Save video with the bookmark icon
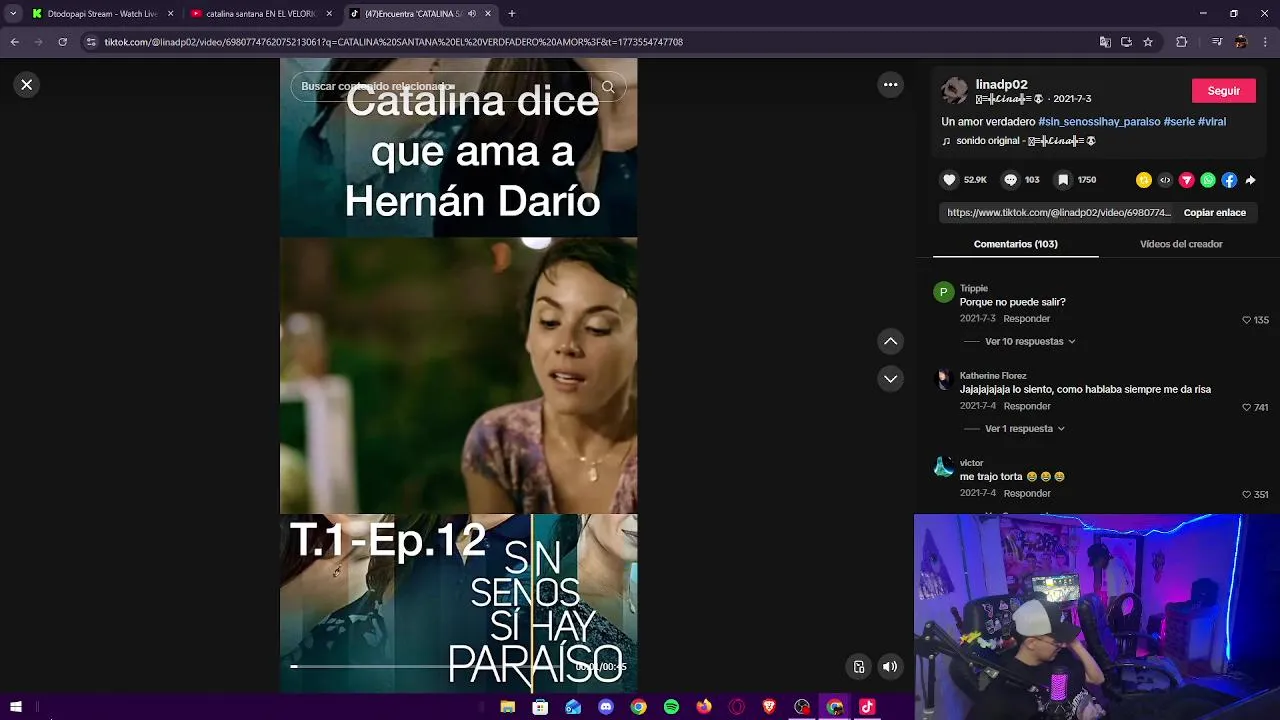The height and width of the screenshot is (720, 1280). point(1063,180)
